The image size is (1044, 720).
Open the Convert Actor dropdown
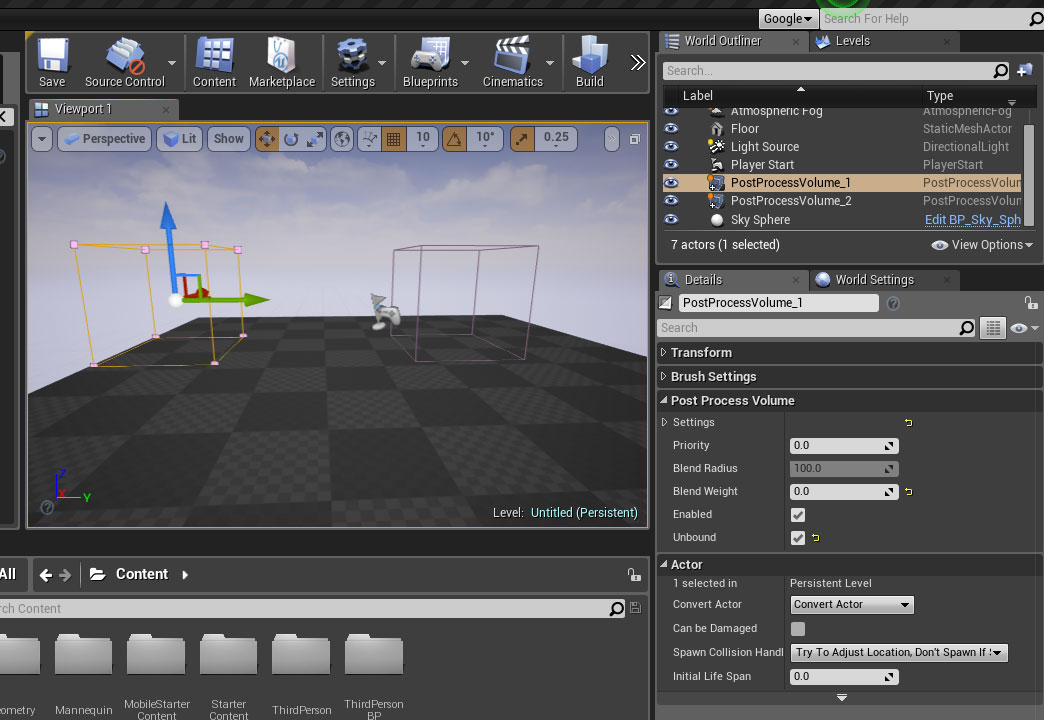point(852,604)
